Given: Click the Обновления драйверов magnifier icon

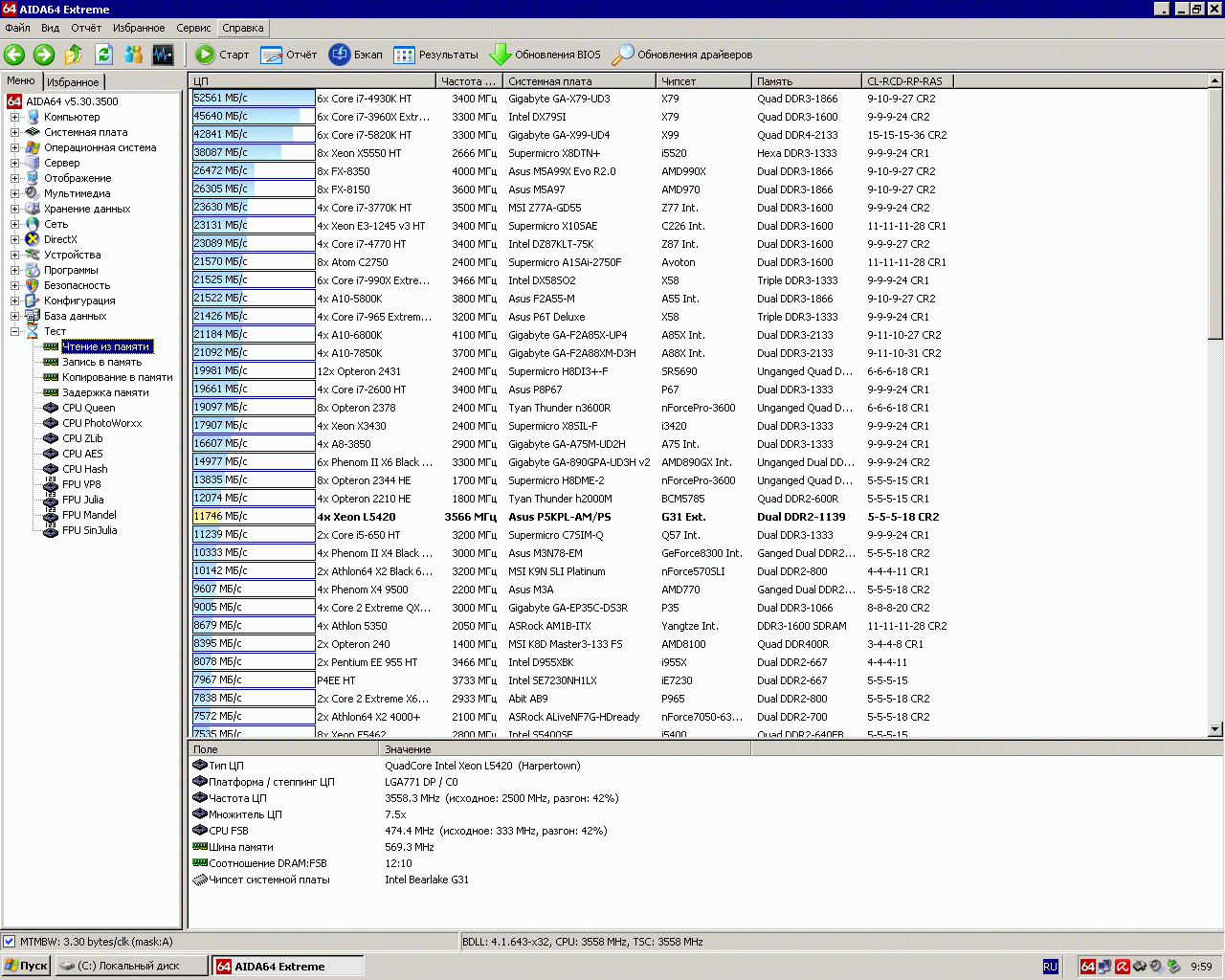Looking at the screenshot, I should (623, 55).
